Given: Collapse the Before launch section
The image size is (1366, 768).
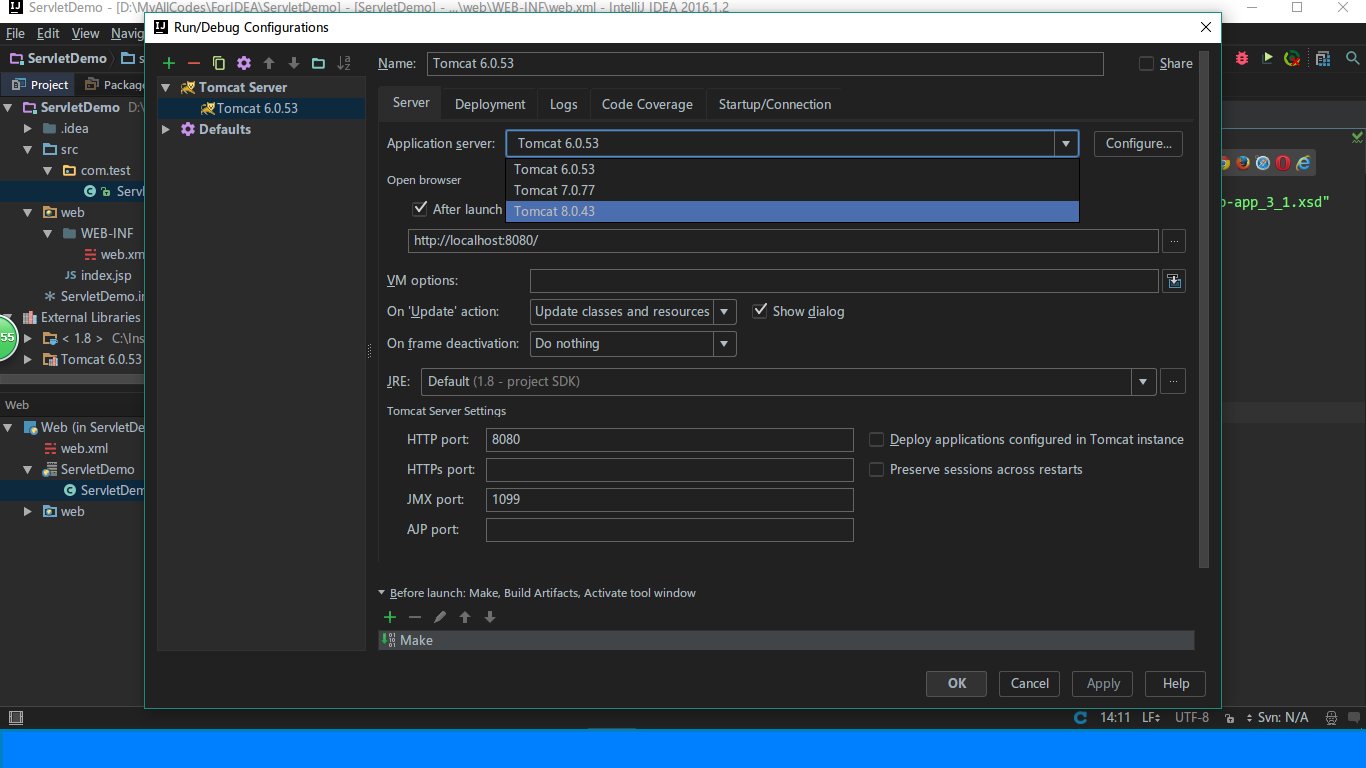Looking at the screenshot, I should point(382,593).
